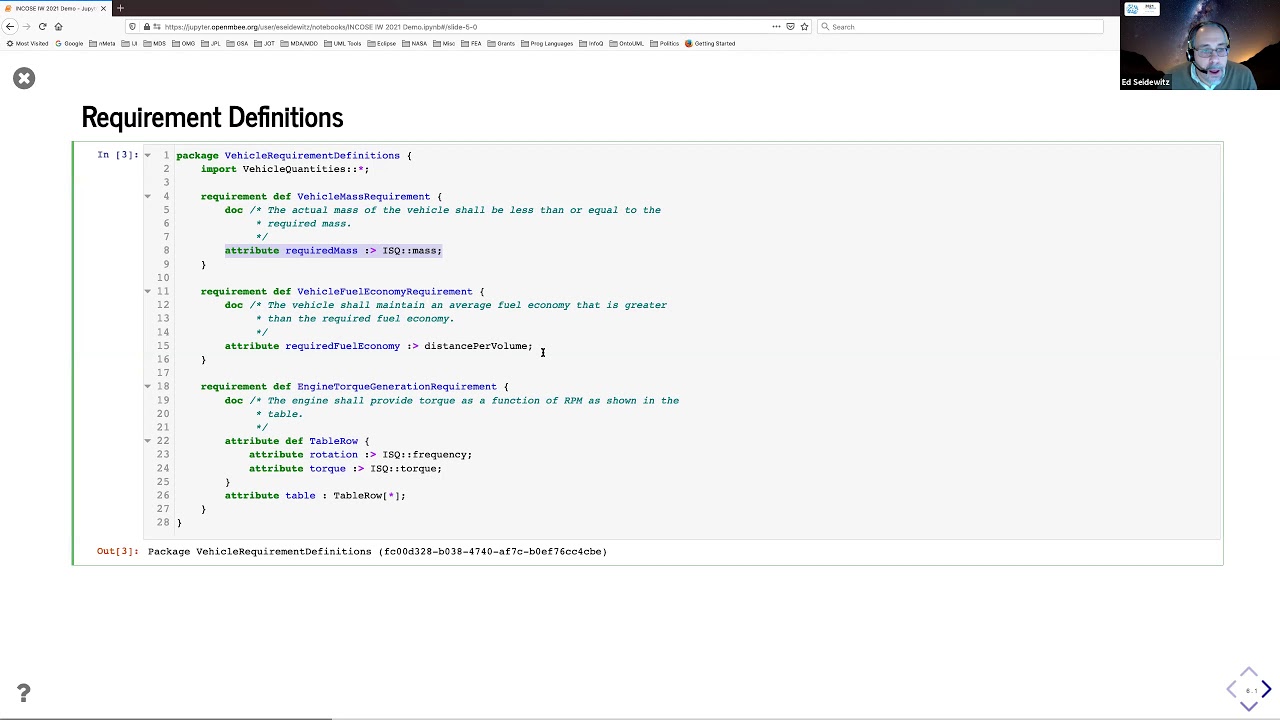
Task: Open the Getting Started bookmark
Action: tap(710, 43)
